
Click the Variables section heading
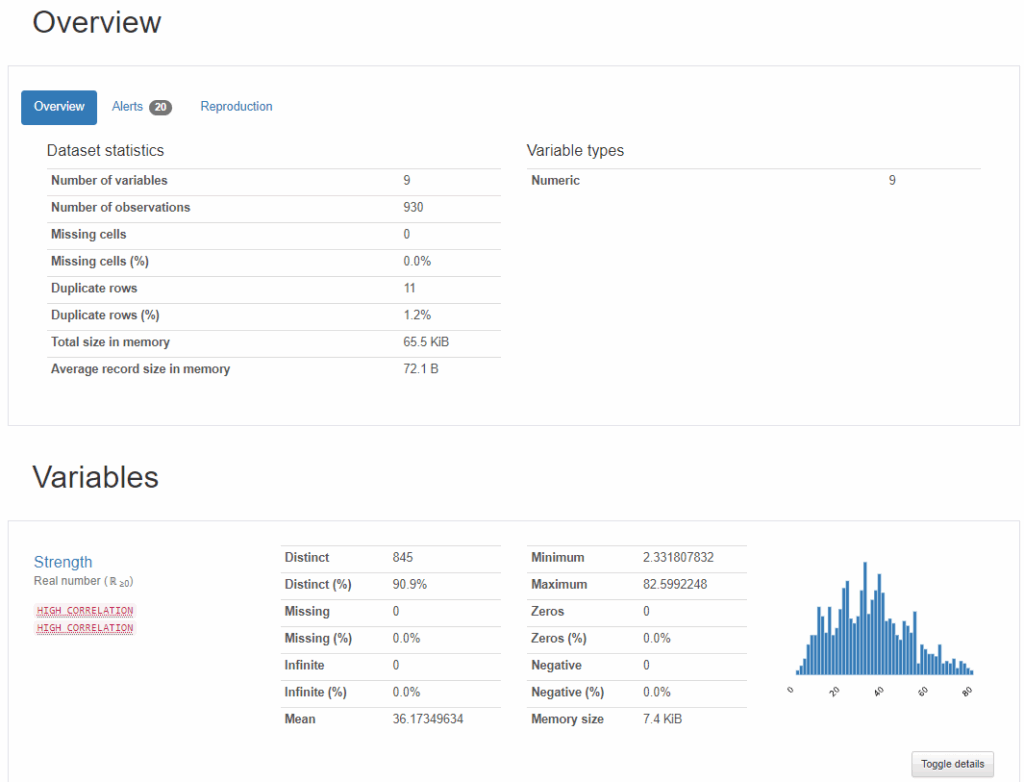tap(96, 477)
